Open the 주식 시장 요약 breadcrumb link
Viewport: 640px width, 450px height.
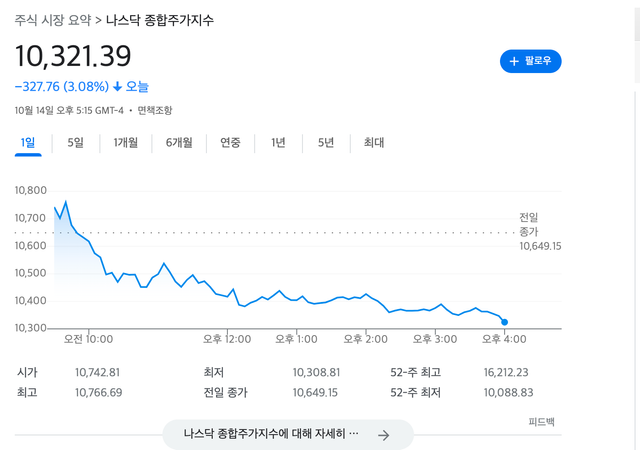[53, 20]
